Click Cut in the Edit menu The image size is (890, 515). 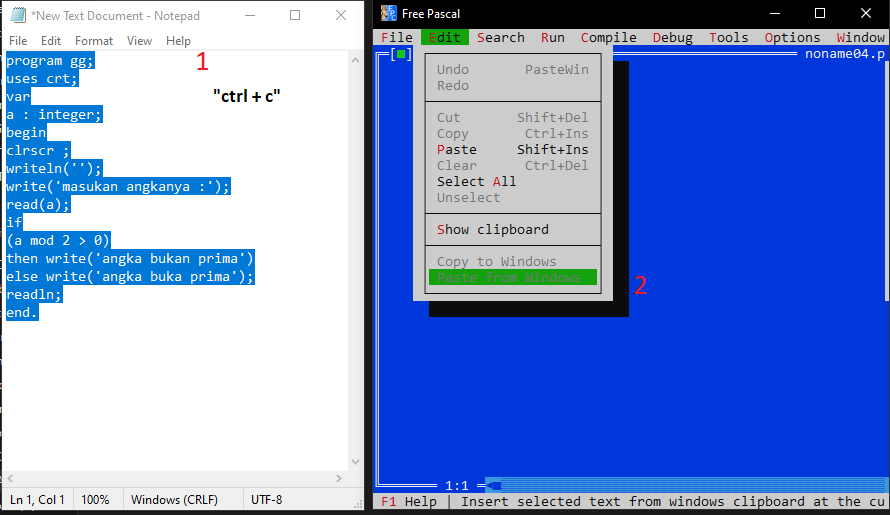[513, 118]
